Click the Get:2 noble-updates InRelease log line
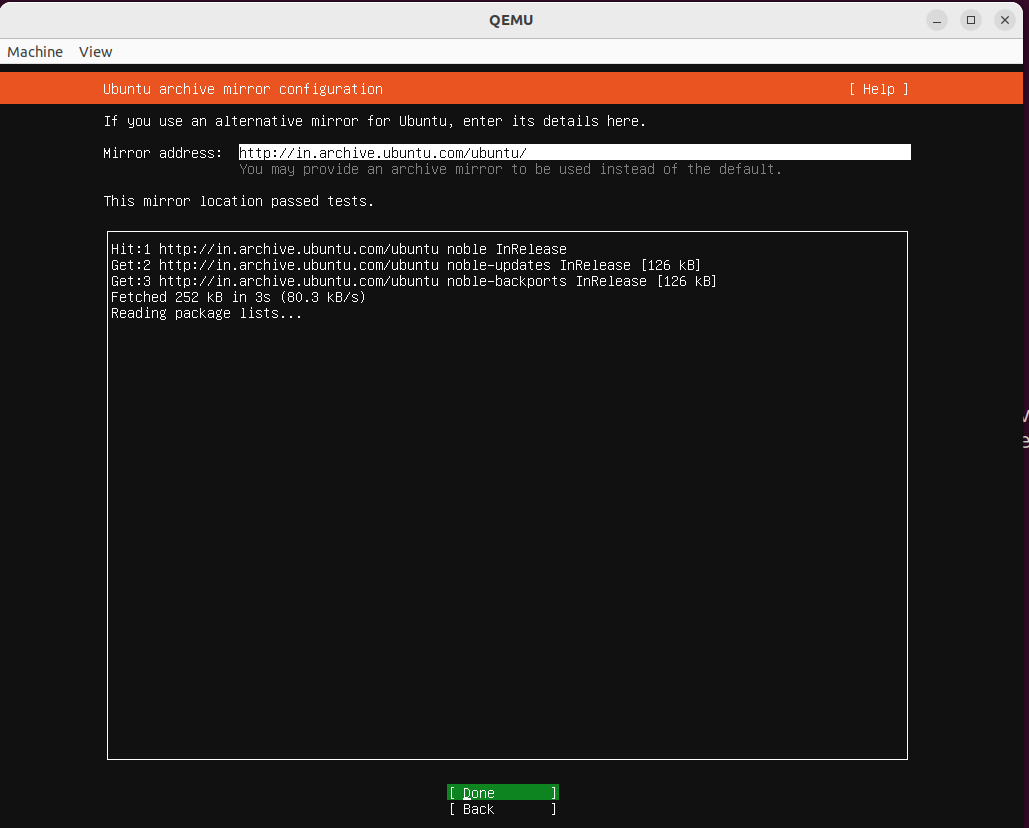Image resolution: width=1029 pixels, height=828 pixels. pyautogui.click(x=406, y=265)
